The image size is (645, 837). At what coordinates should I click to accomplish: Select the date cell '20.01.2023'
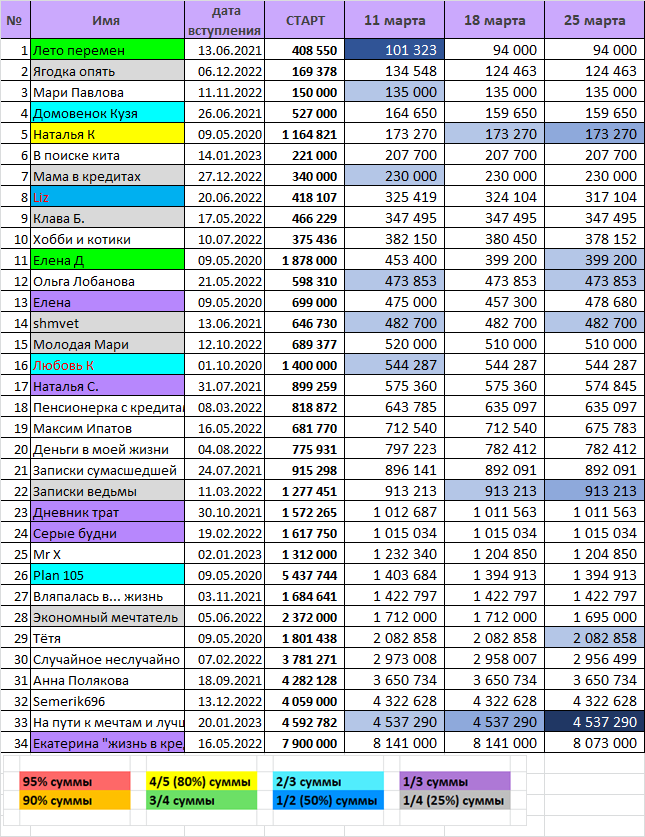(x=224, y=722)
